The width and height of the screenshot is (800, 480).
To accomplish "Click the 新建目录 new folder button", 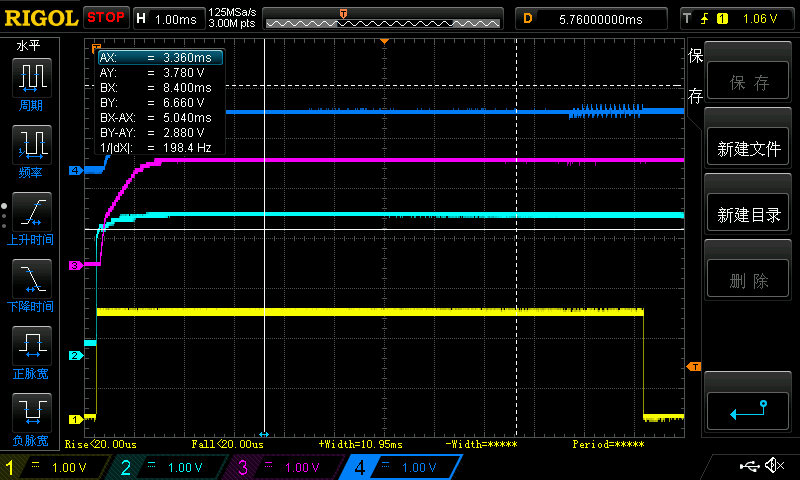I will (748, 213).
